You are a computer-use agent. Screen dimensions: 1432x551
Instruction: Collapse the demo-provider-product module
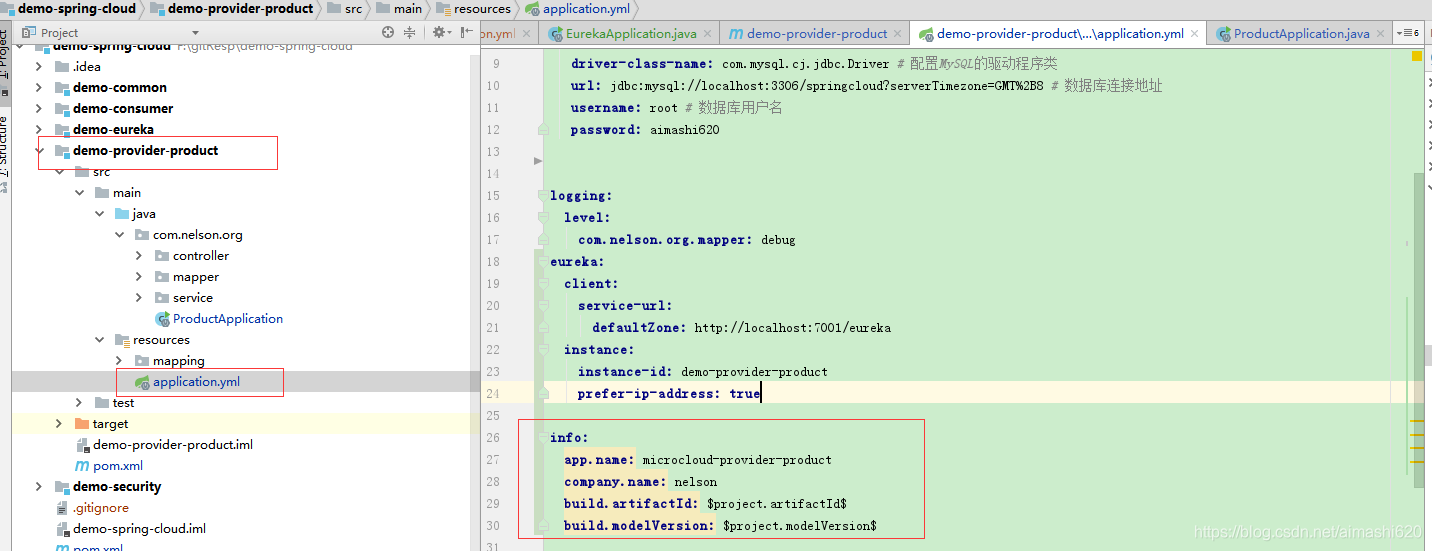39,151
